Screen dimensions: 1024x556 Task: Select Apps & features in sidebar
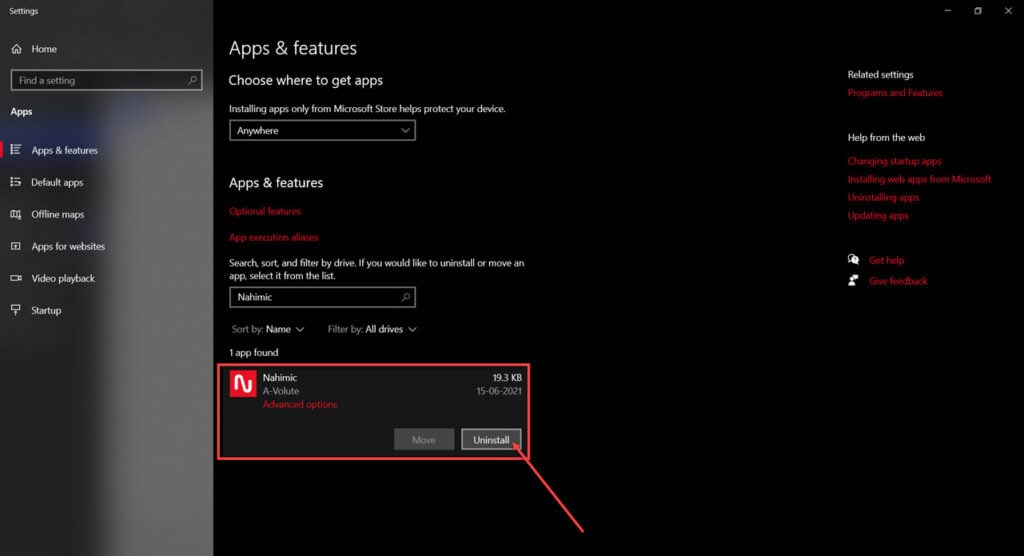[x=64, y=150]
